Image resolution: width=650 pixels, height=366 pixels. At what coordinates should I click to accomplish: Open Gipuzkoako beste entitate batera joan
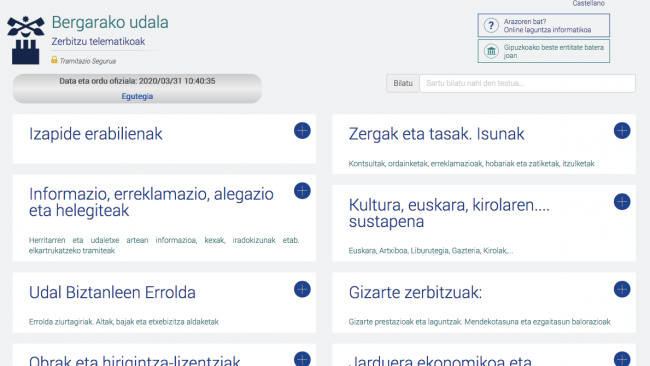(543, 51)
